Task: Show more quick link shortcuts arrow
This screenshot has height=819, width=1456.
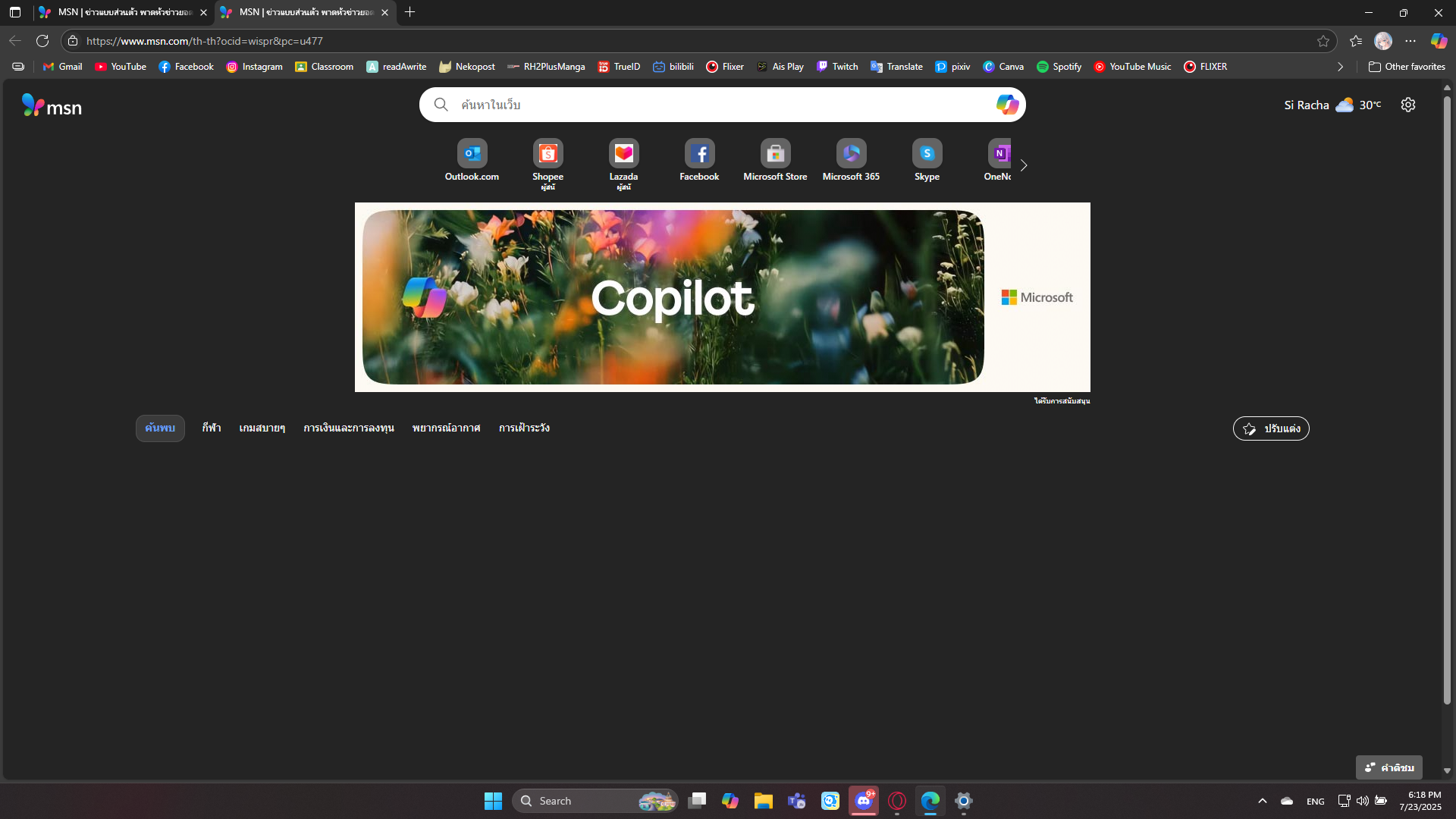Action: click(1024, 165)
